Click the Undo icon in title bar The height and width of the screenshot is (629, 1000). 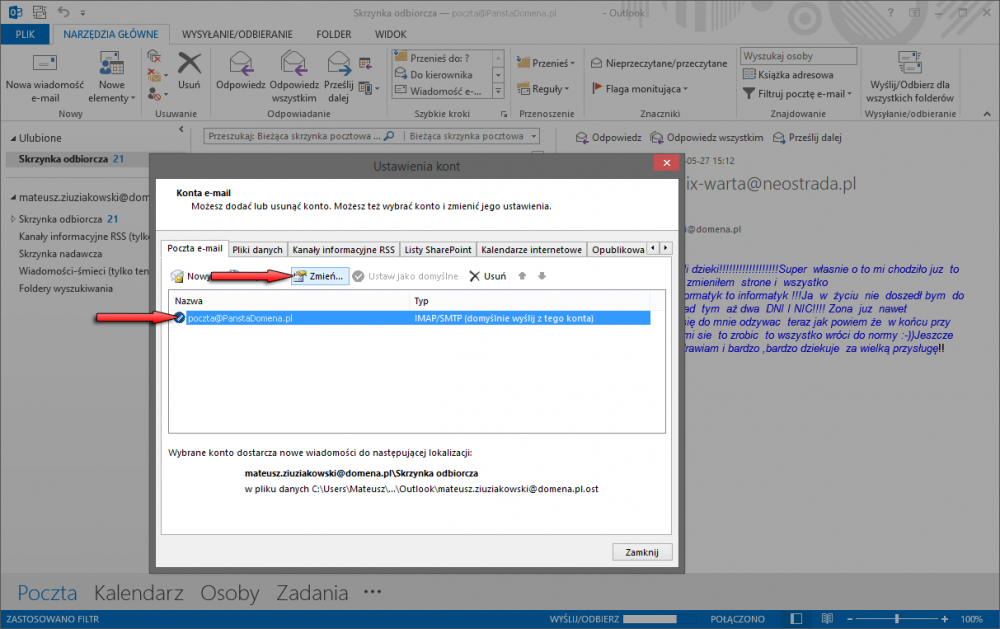coord(64,11)
